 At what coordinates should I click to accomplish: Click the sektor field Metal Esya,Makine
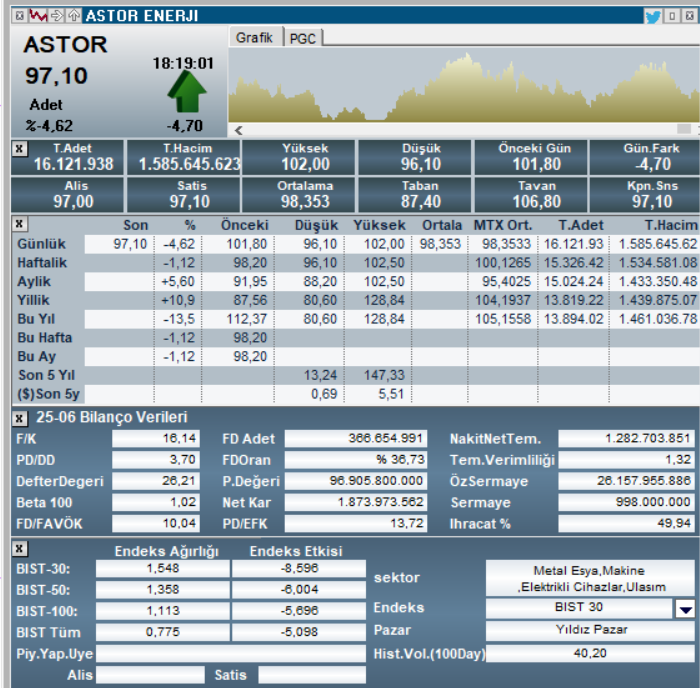tap(590, 578)
